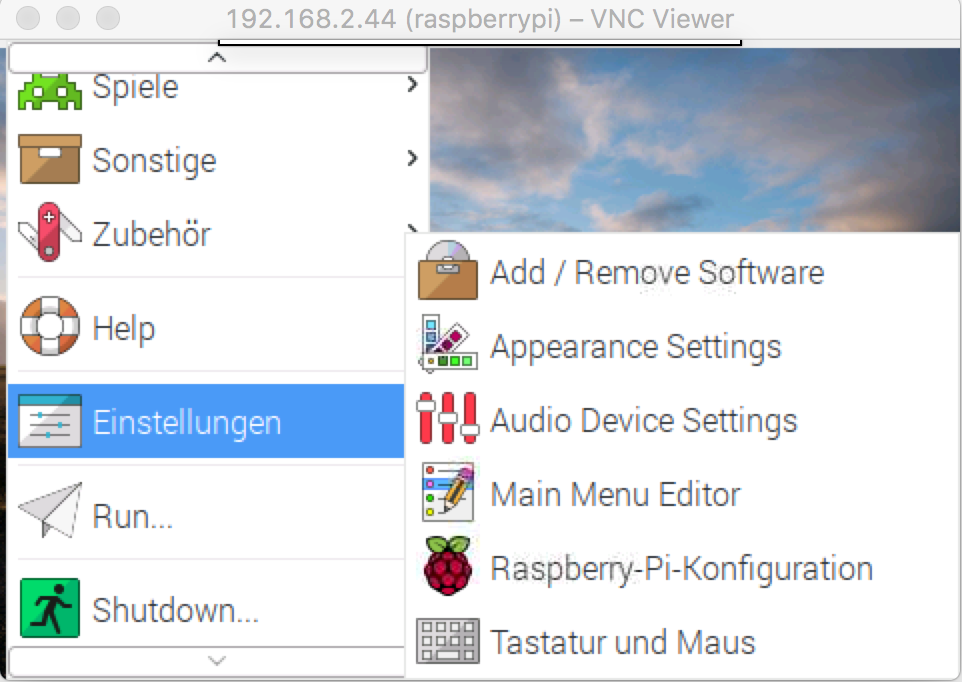Click the raspberry icon for Raspberry-Pi-Konfiguration
962x682 pixels.
(447, 568)
